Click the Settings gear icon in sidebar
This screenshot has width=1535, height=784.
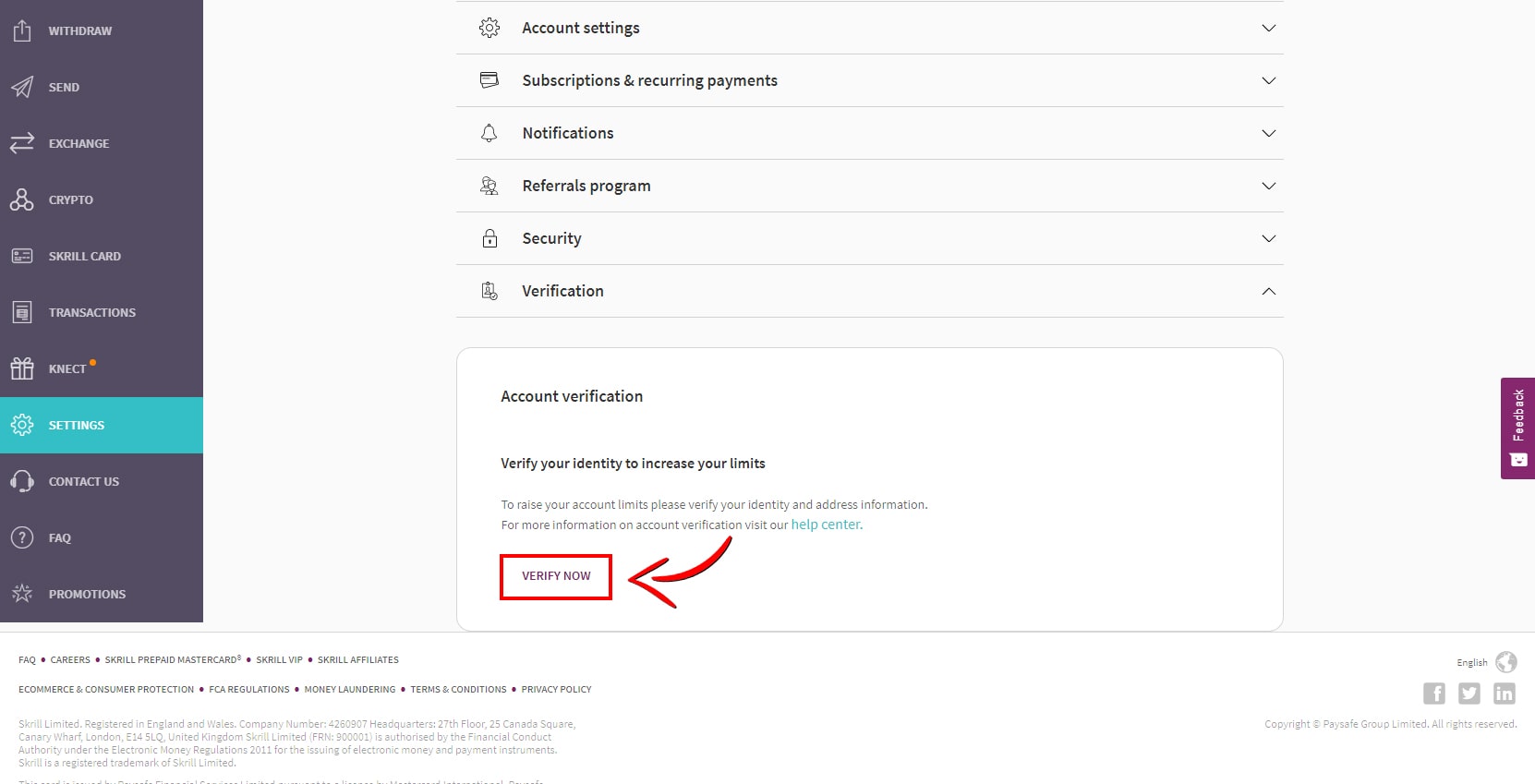(22, 425)
